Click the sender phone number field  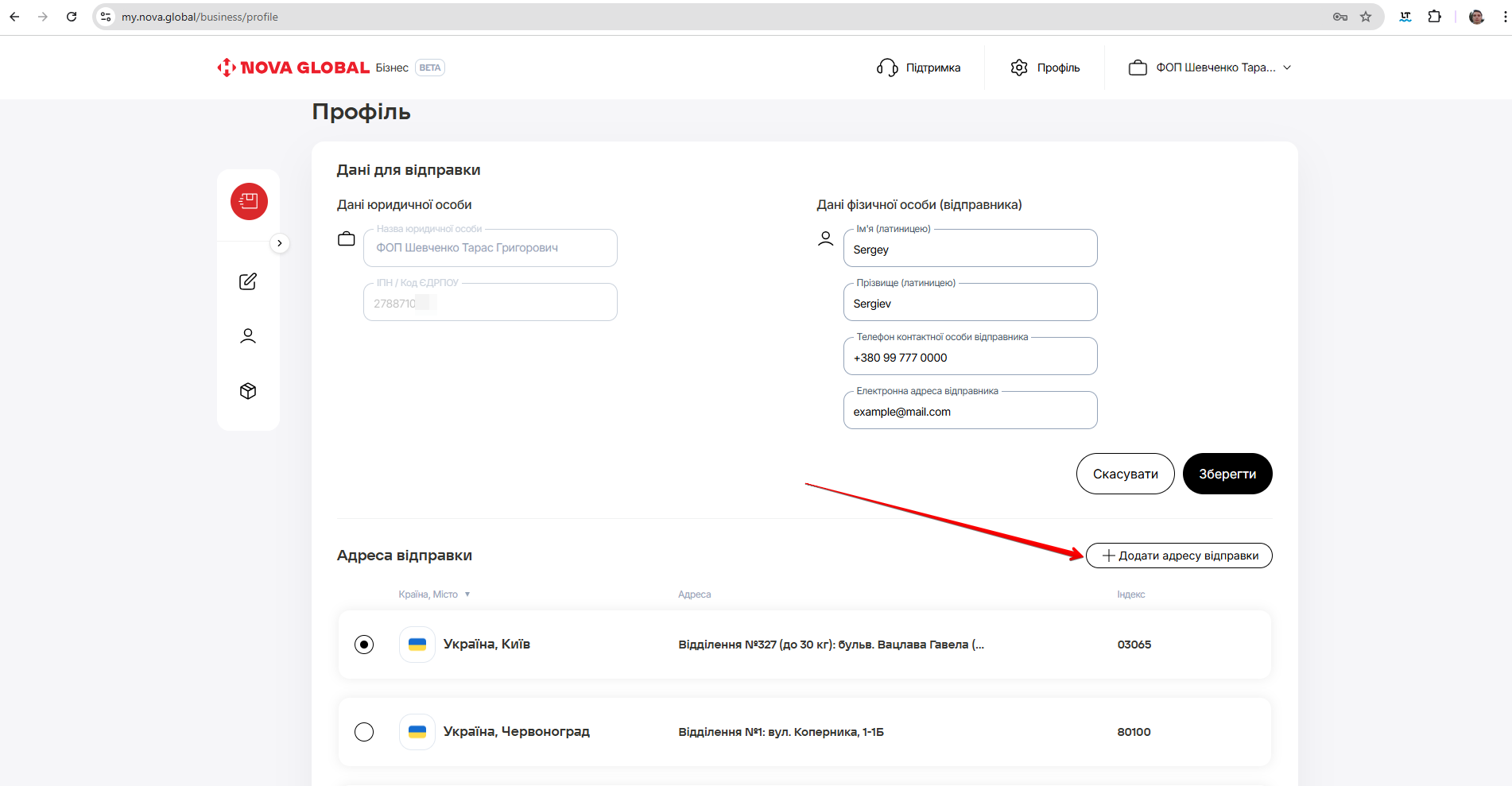point(970,358)
